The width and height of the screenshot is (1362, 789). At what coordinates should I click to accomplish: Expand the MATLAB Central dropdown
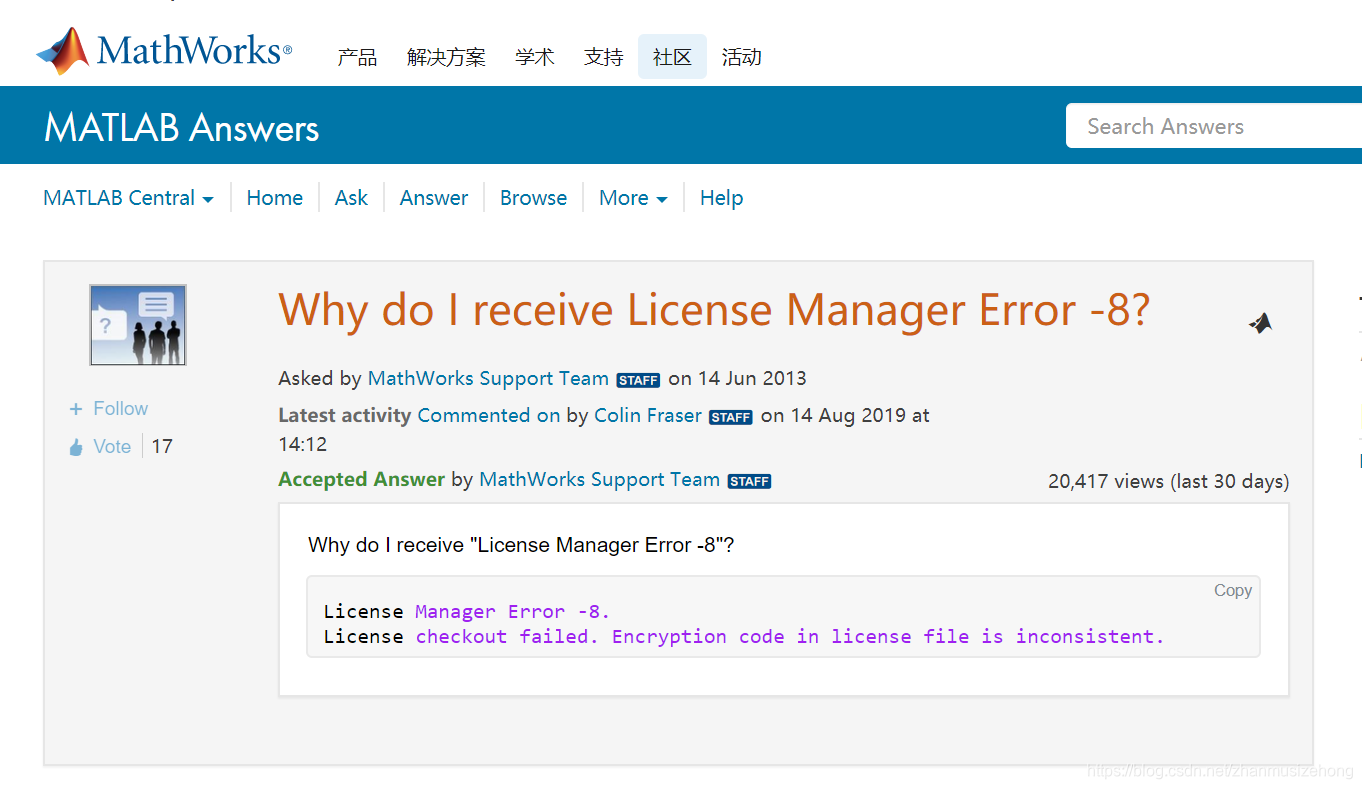click(128, 198)
